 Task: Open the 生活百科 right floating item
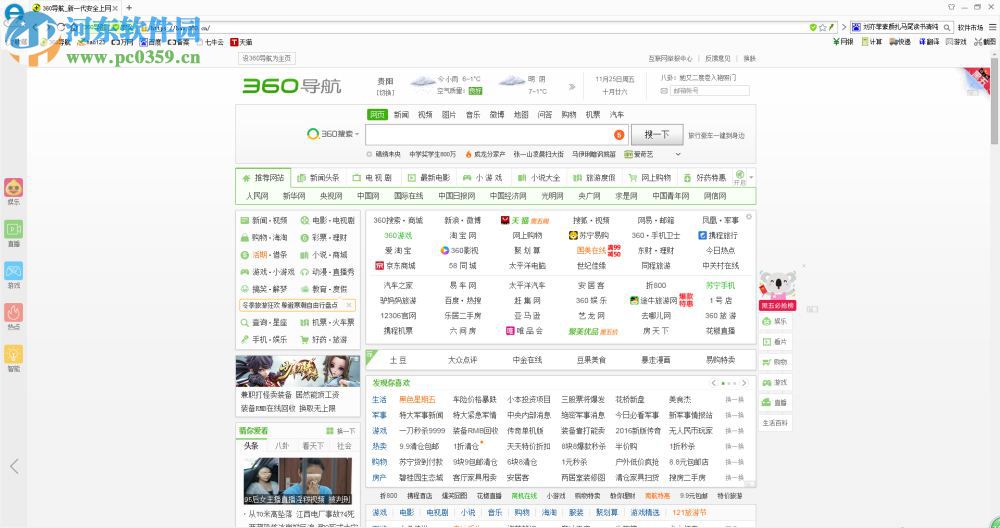pyautogui.click(x=775, y=423)
